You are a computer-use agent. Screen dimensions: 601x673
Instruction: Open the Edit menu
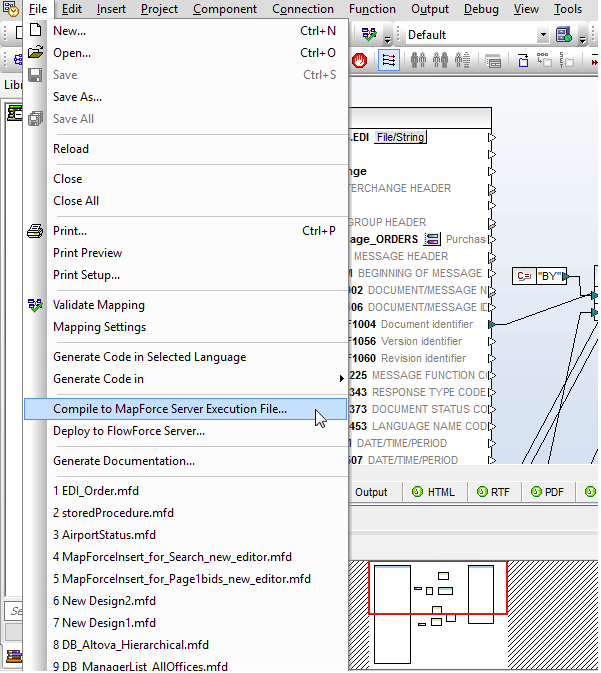72,9
